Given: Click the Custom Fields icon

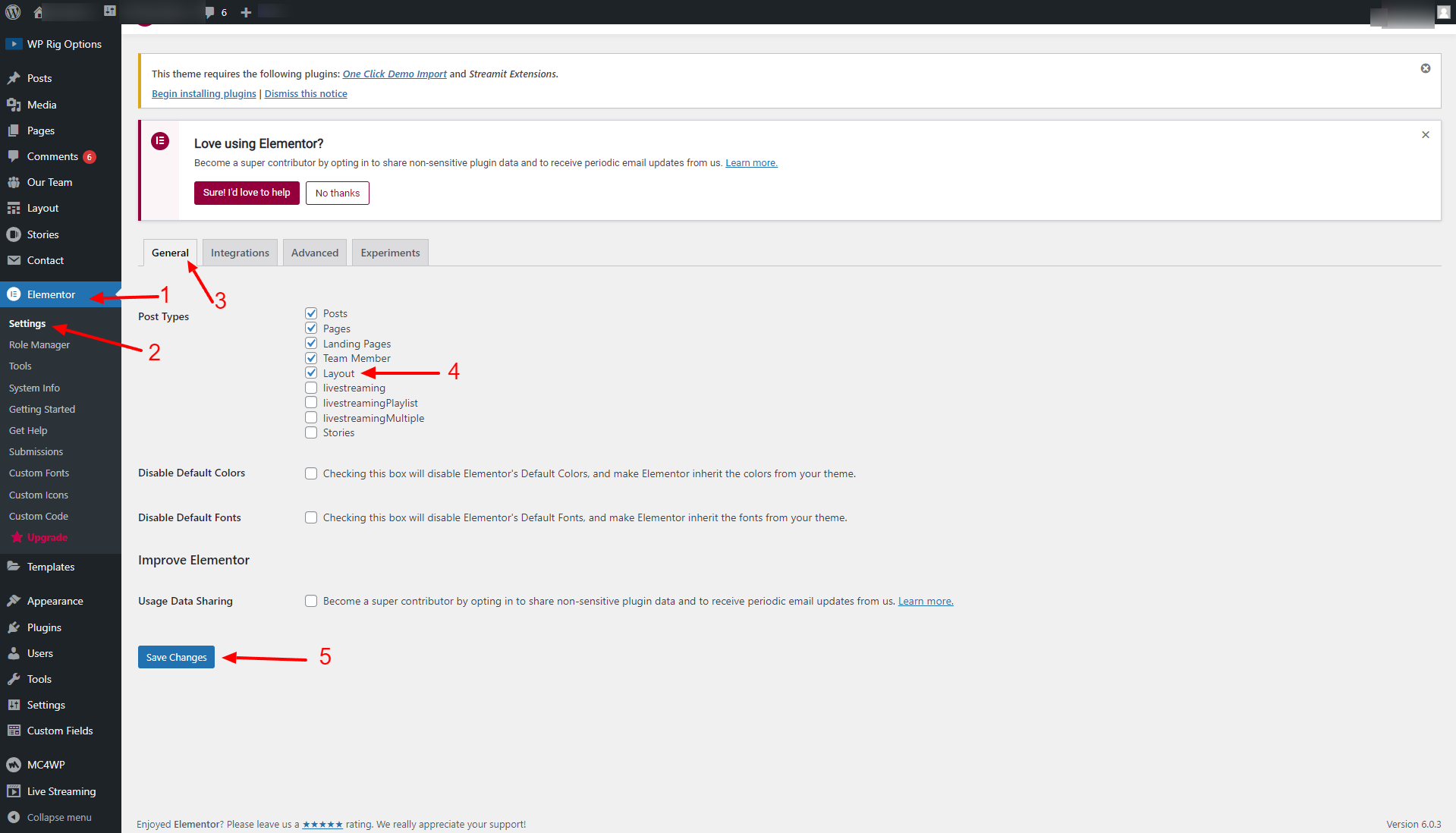Looking at the screenshot, I should (x=14, y=731).
